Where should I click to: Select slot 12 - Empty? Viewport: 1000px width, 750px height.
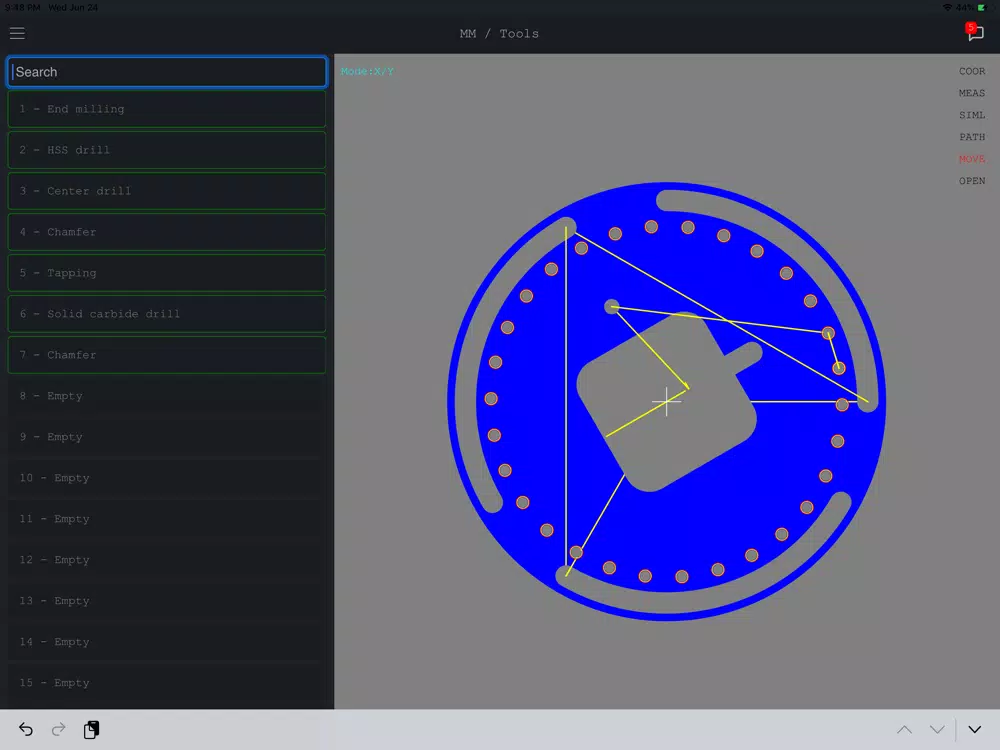167,560
